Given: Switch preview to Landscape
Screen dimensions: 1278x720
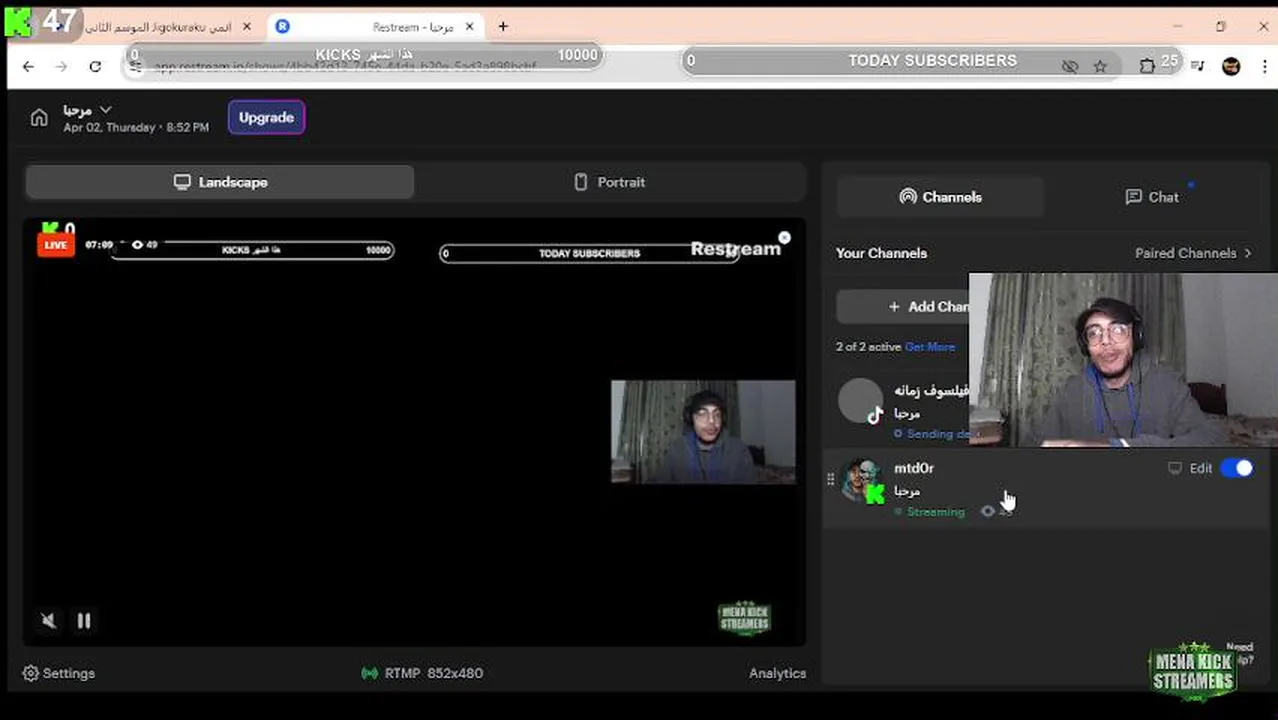Looking at the screenshot, I should pos(220,182).
